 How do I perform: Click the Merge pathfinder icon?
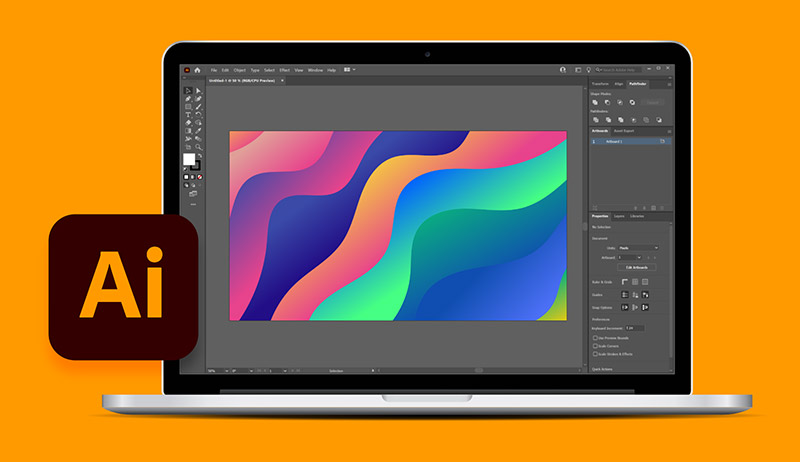click(x=621, y=120)
